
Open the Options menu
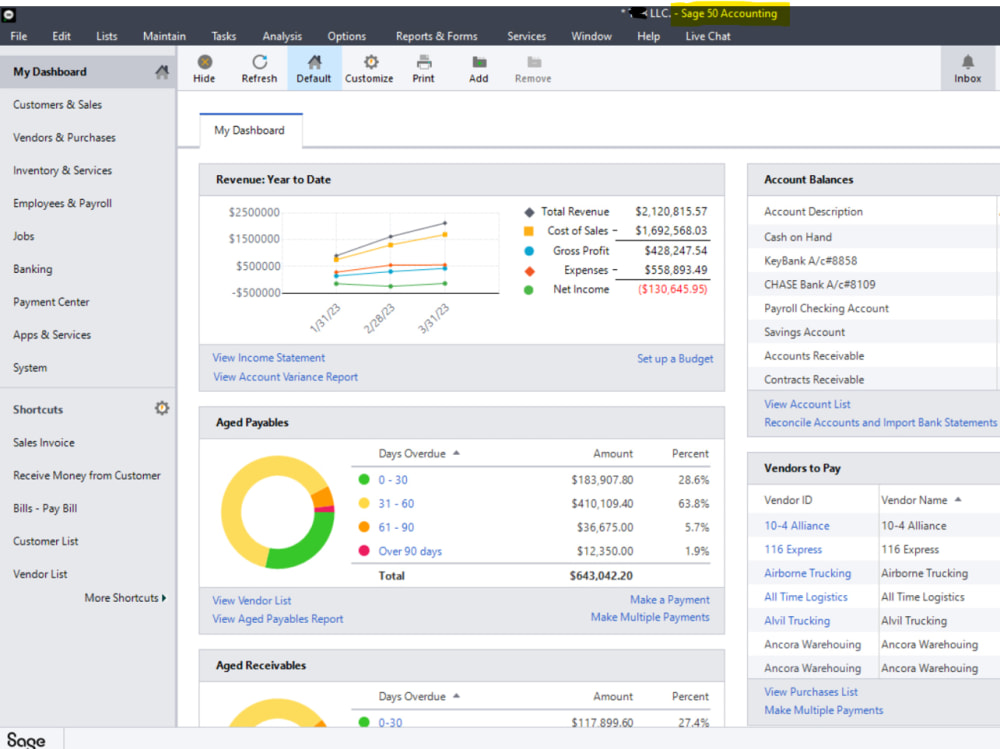point(347,36)
